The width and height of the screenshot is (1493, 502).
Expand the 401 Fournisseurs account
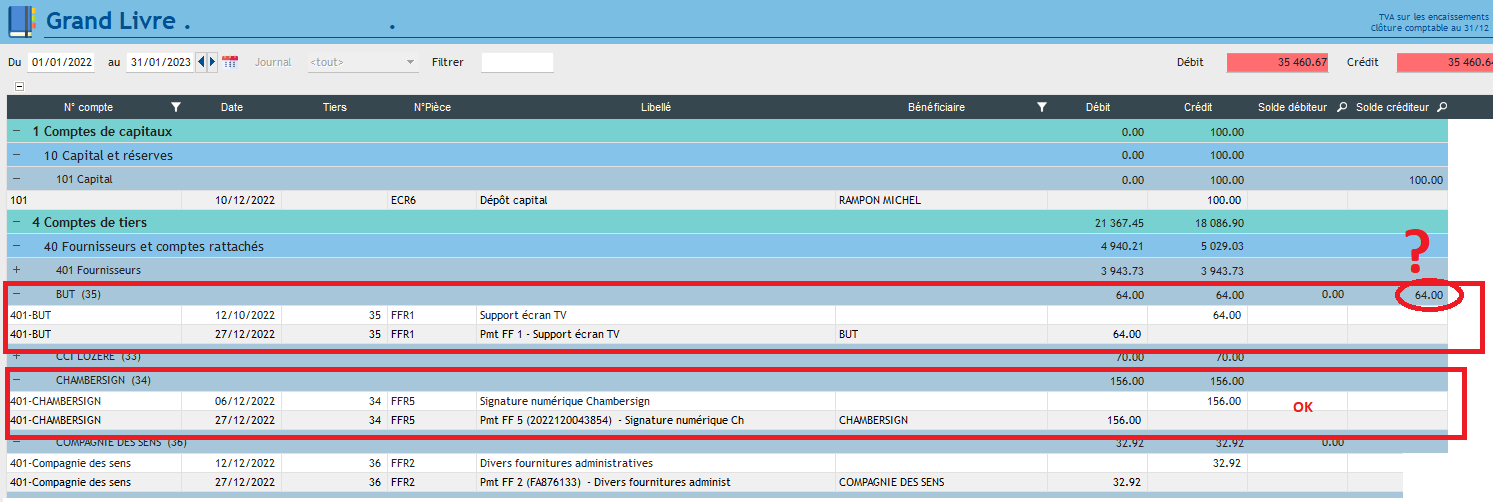(x=16, y=270)
